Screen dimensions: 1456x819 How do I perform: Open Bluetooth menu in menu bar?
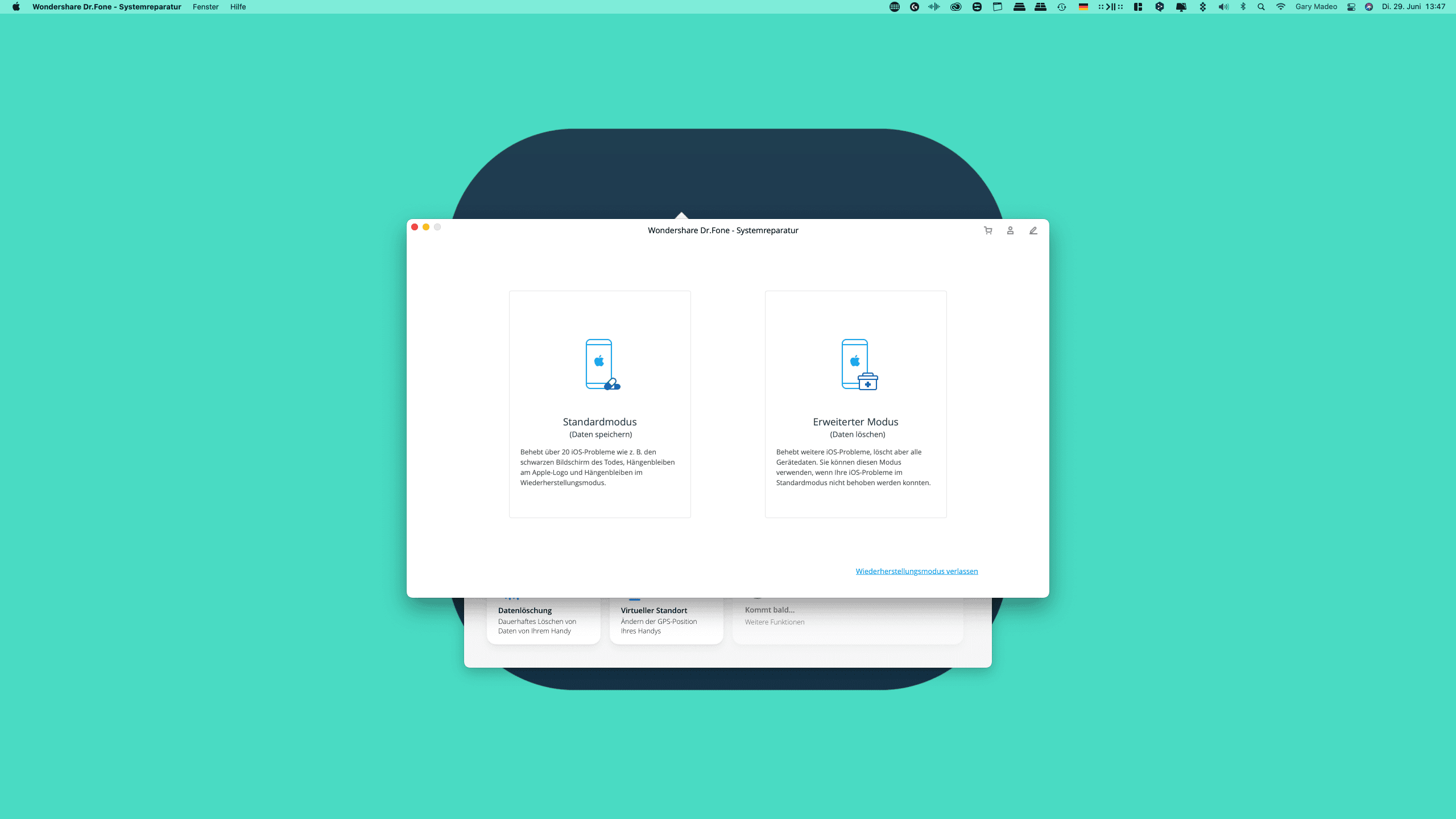point(1243,7)
